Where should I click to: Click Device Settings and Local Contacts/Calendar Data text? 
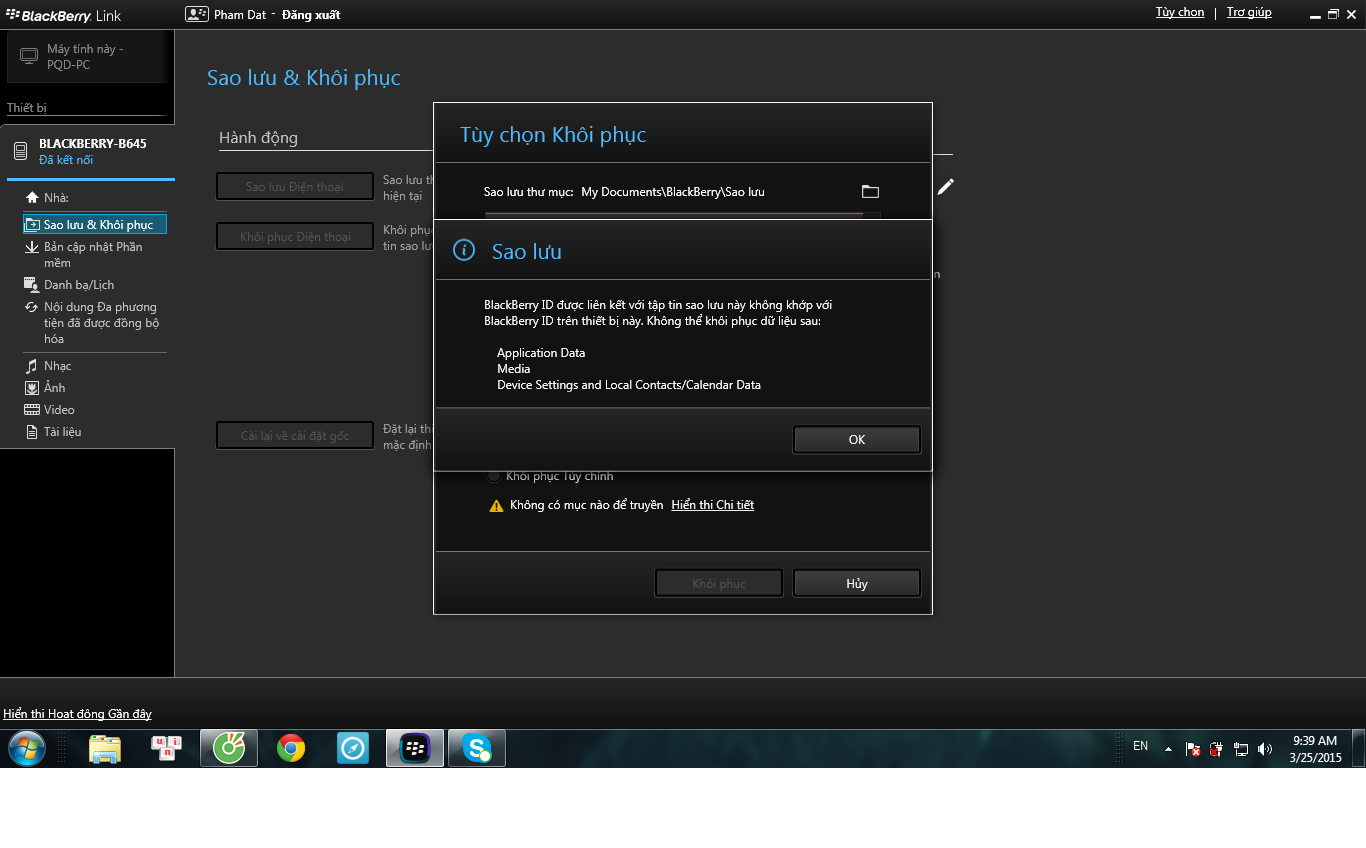click(629, 385)
